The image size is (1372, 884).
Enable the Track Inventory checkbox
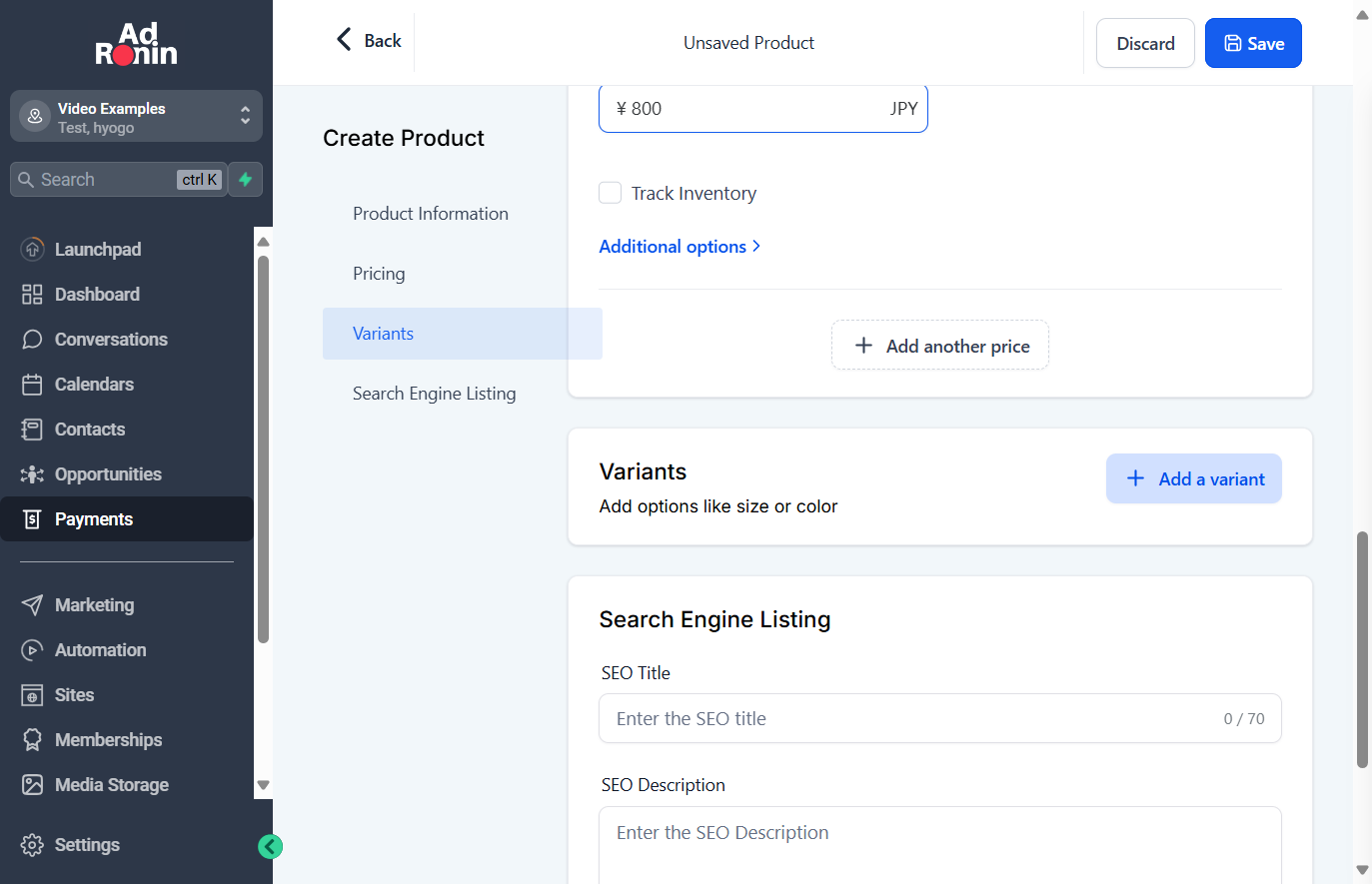pyautogui.click(x=610, y=193)
